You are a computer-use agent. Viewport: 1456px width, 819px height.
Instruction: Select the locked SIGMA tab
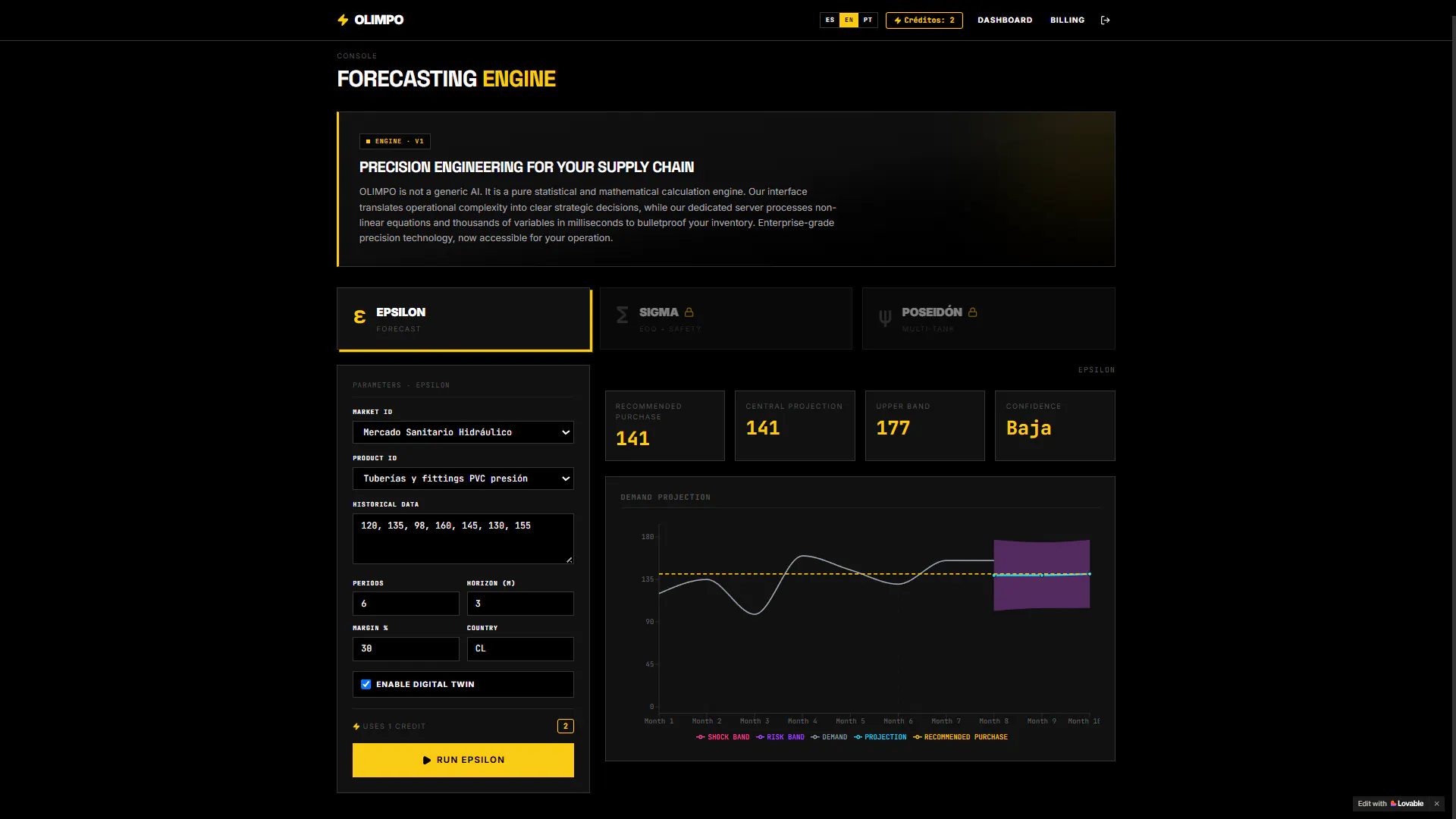[x=726, y=318]
